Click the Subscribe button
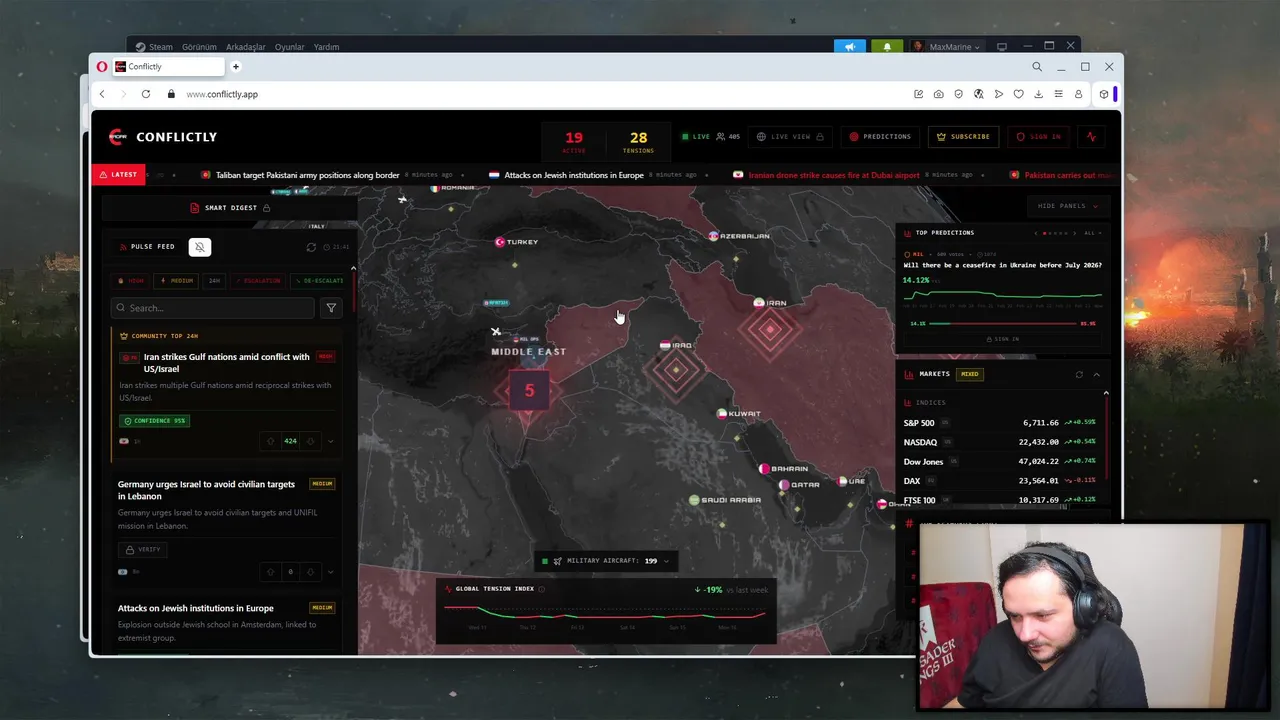 pos(963,137)
